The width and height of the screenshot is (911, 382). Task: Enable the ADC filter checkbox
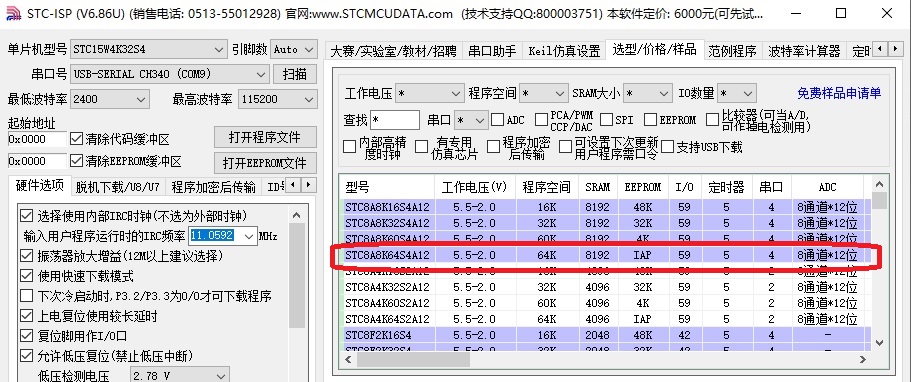pyautogui.click(x=497, y=120)
